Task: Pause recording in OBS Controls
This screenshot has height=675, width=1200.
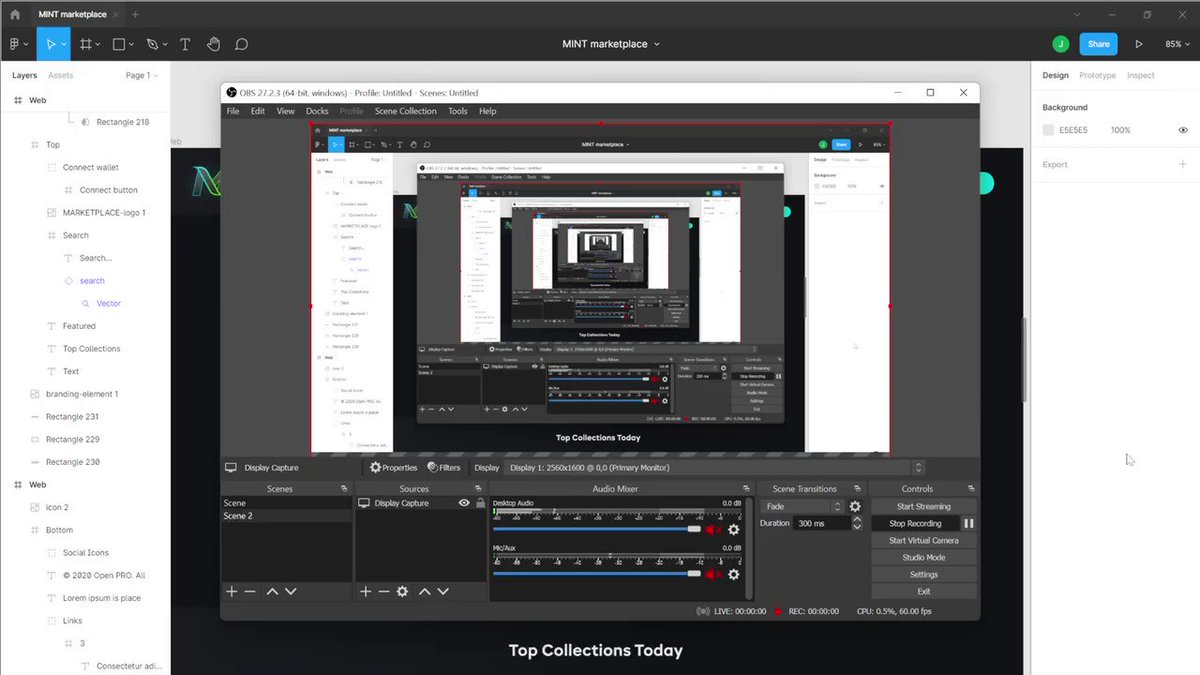Action: coord(969,523)
